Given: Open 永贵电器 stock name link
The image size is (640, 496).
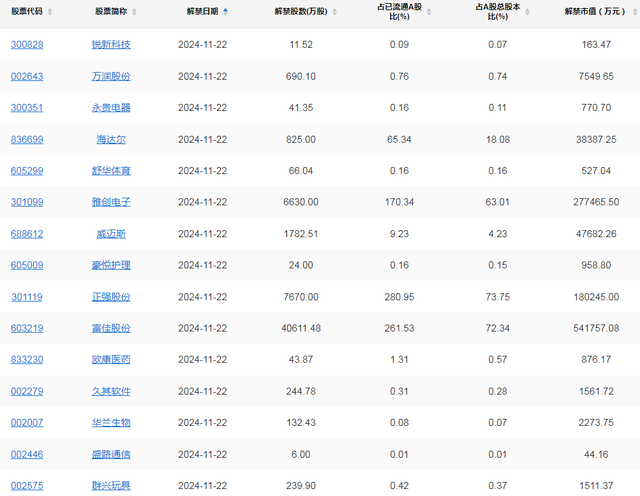Looking at the screenshot, I should click(111, 108).
